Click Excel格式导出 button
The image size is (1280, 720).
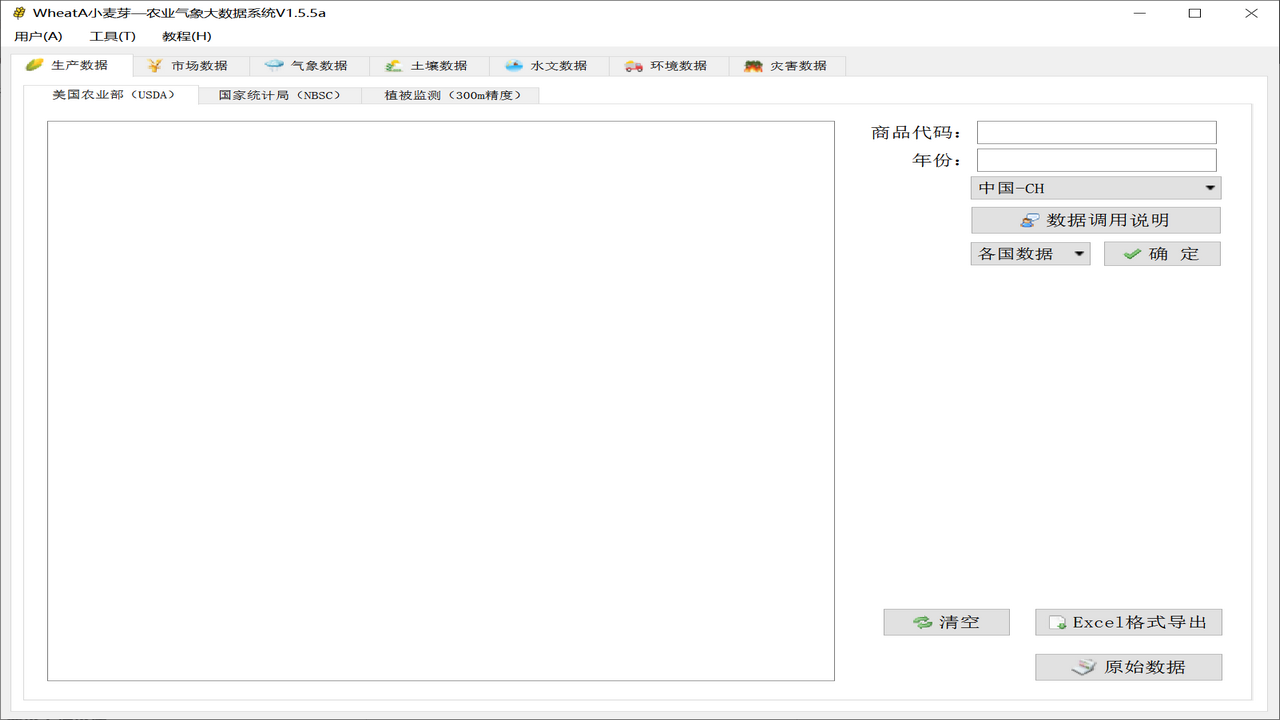pos(1128,622)
